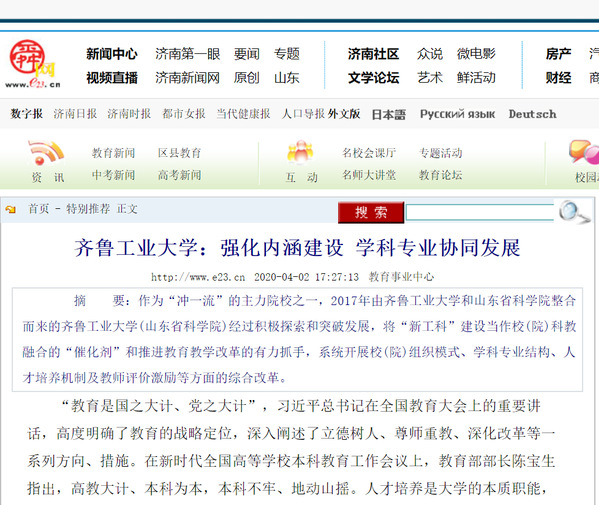Open the 新闻中心 menu item

(112, 54)
